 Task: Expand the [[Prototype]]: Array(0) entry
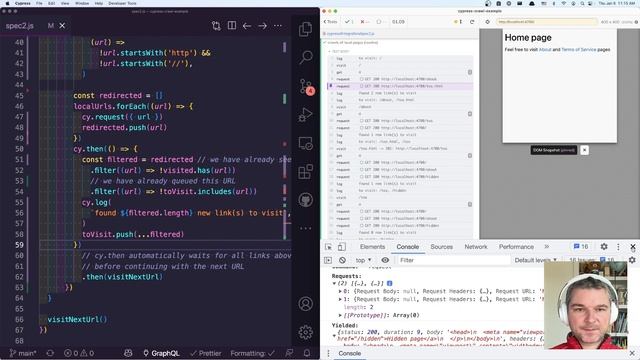click(x=340, y=315)
